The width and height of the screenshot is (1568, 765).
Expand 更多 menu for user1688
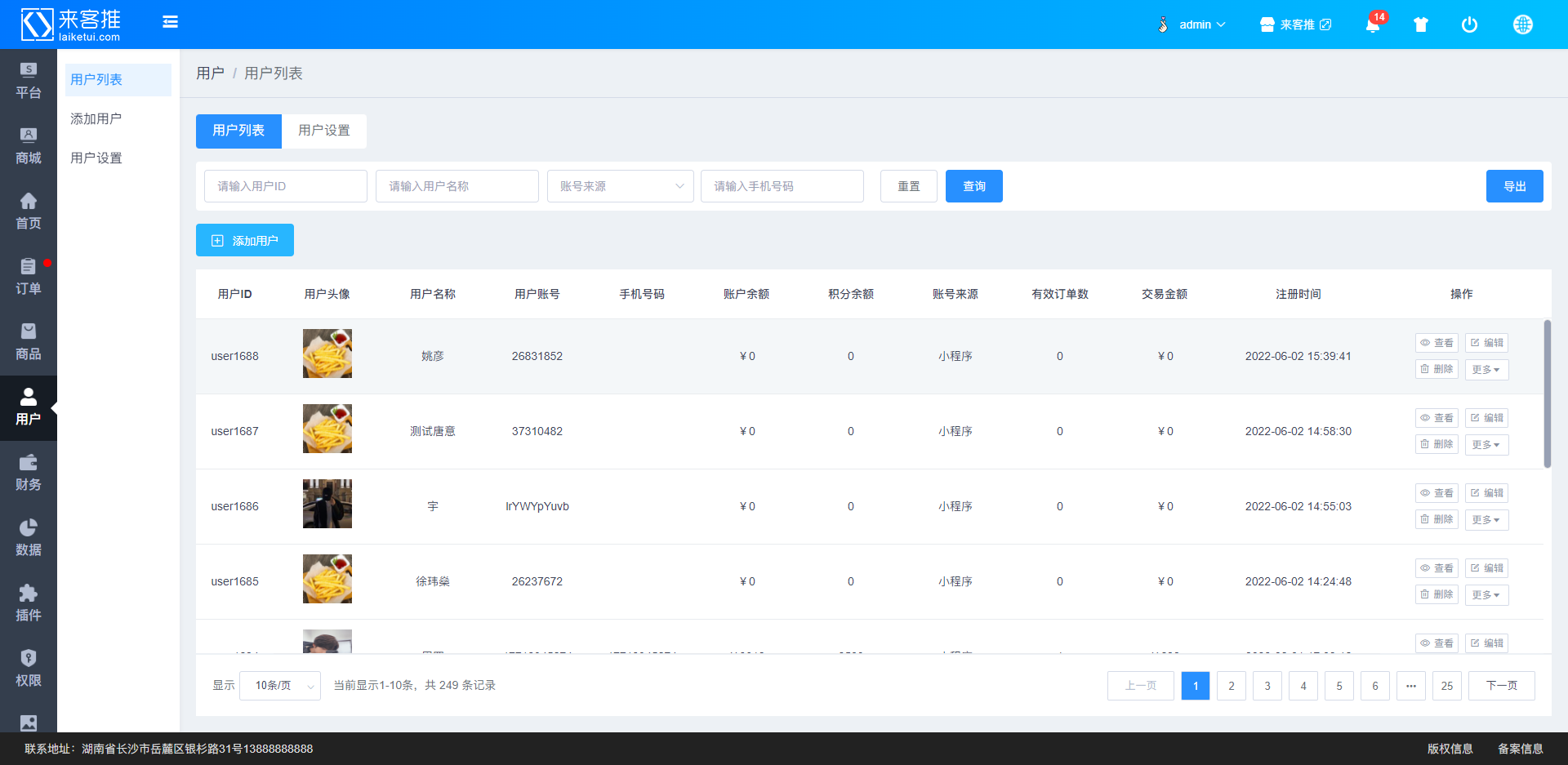(1486, 370)
